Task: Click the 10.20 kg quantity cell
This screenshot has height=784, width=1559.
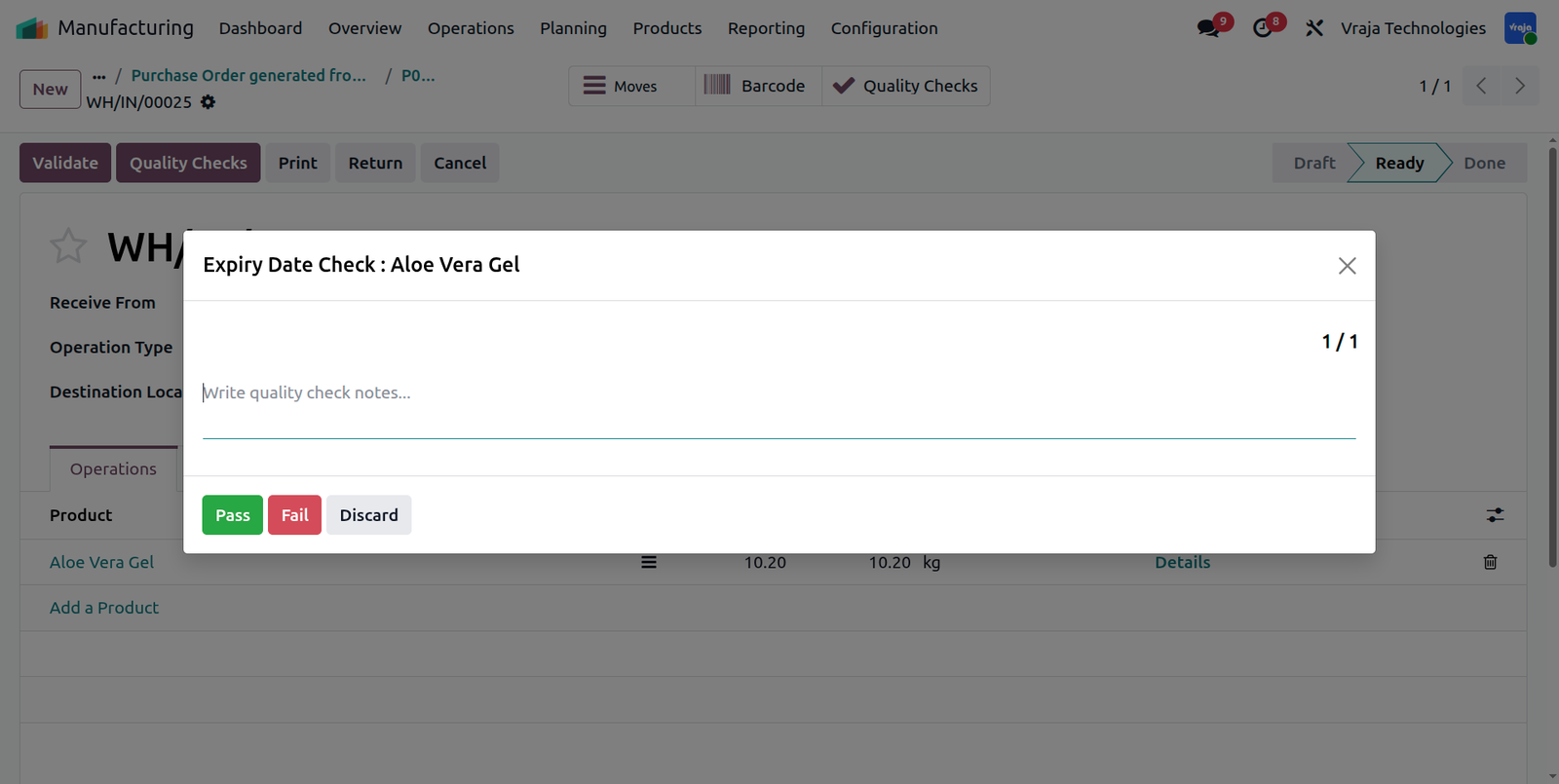Action: [x=890, y=562]
